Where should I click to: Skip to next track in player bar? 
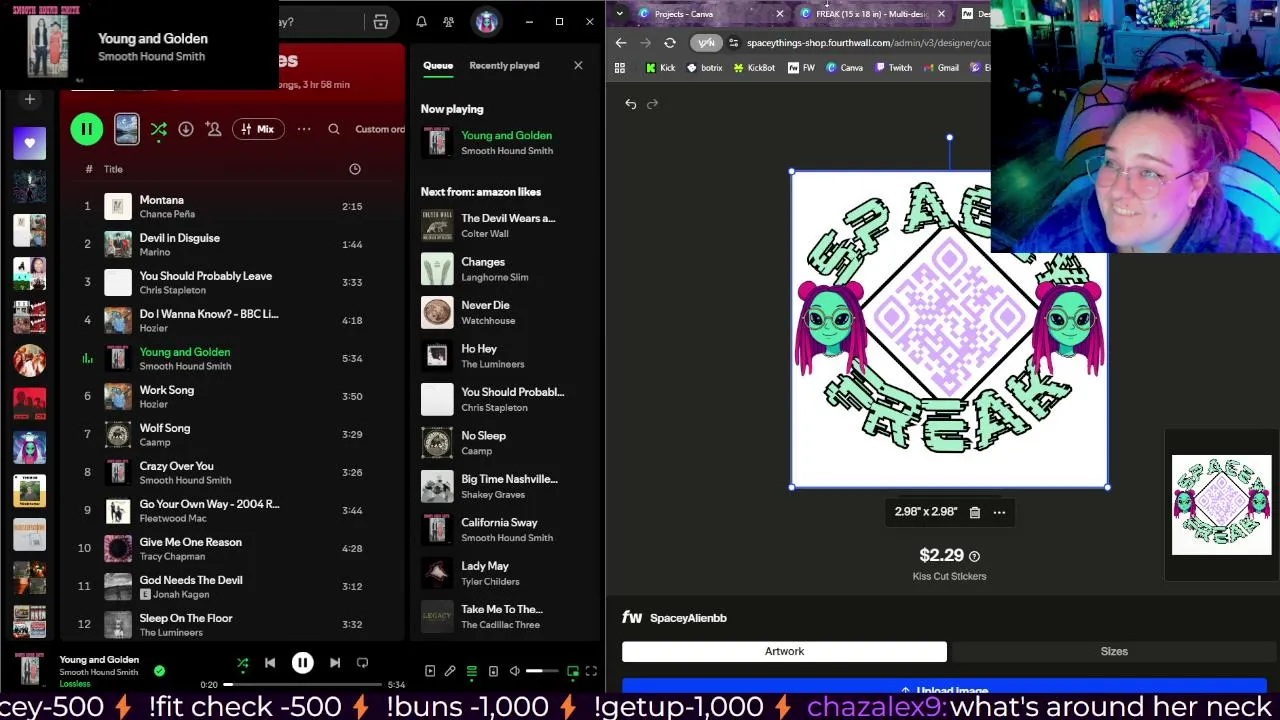point(335,663)
